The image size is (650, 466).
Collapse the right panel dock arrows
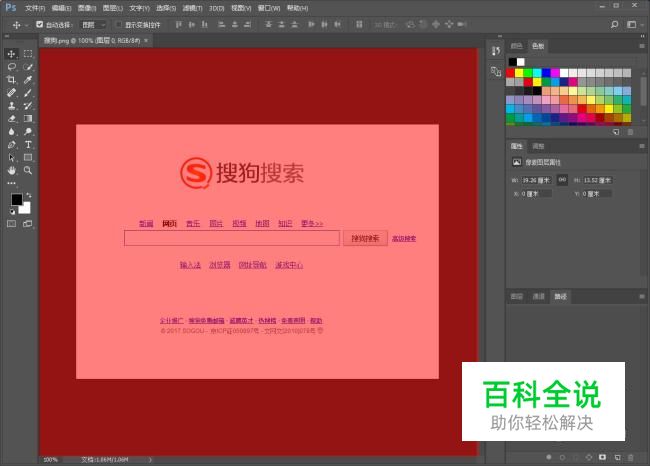coord(643,36)
